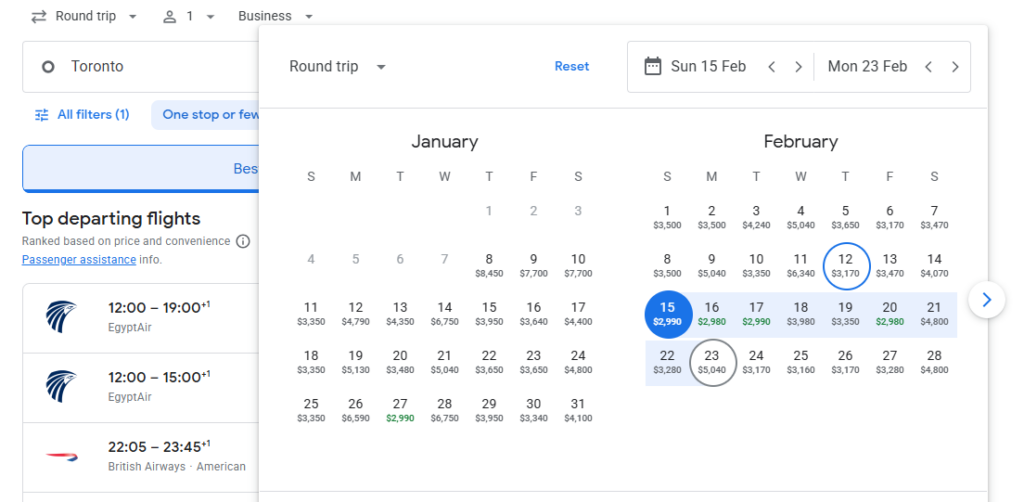Select January 31 priced $4,100
The width and height of the screenshot is (1024, 502).
point(578,410)
